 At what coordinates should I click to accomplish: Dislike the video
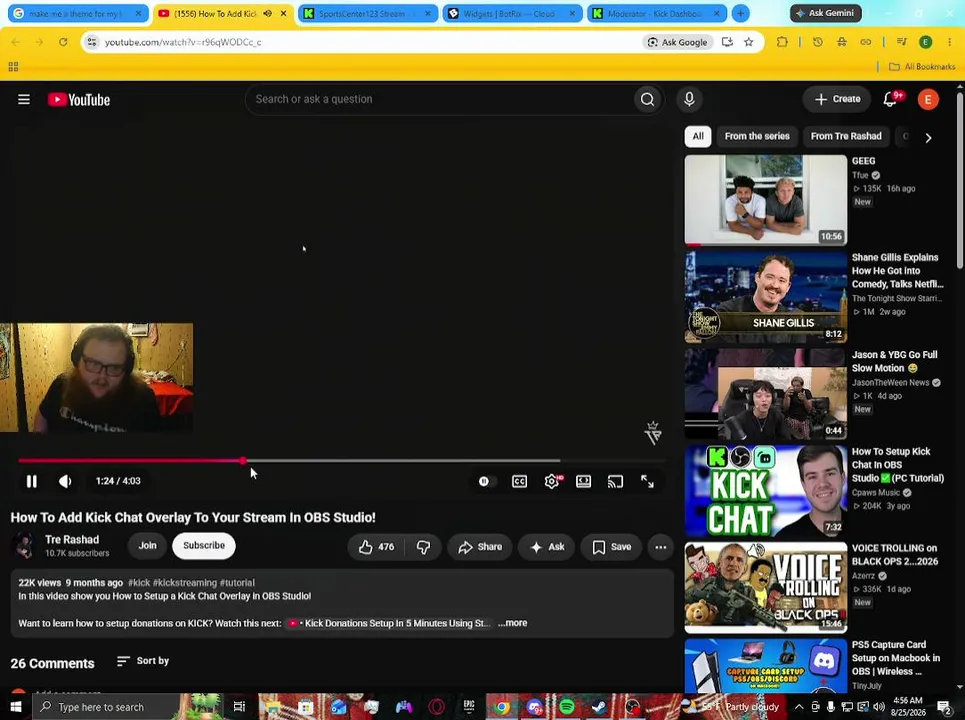coord(423,547)
